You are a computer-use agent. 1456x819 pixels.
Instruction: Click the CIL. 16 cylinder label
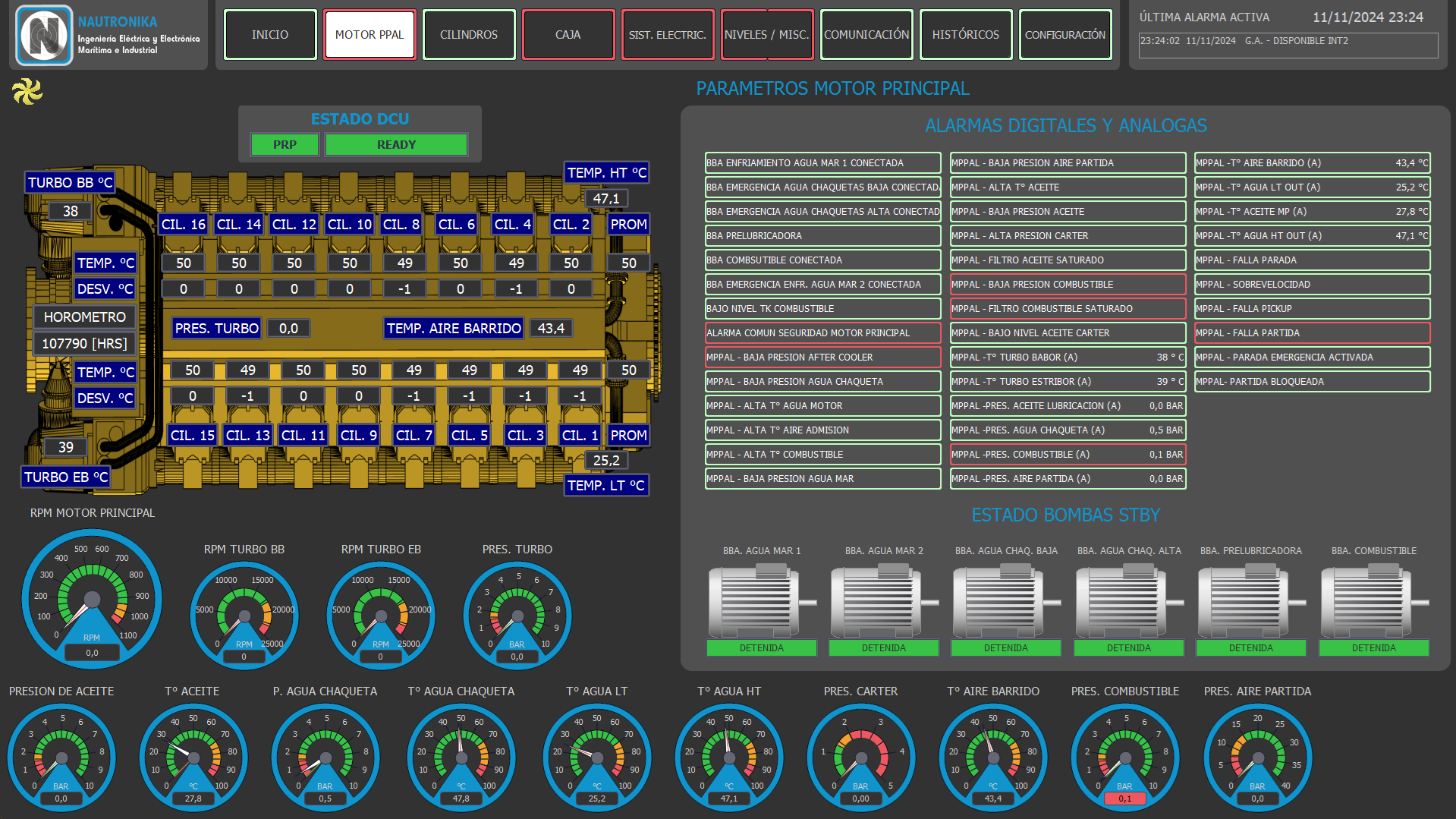click(184, 224)
